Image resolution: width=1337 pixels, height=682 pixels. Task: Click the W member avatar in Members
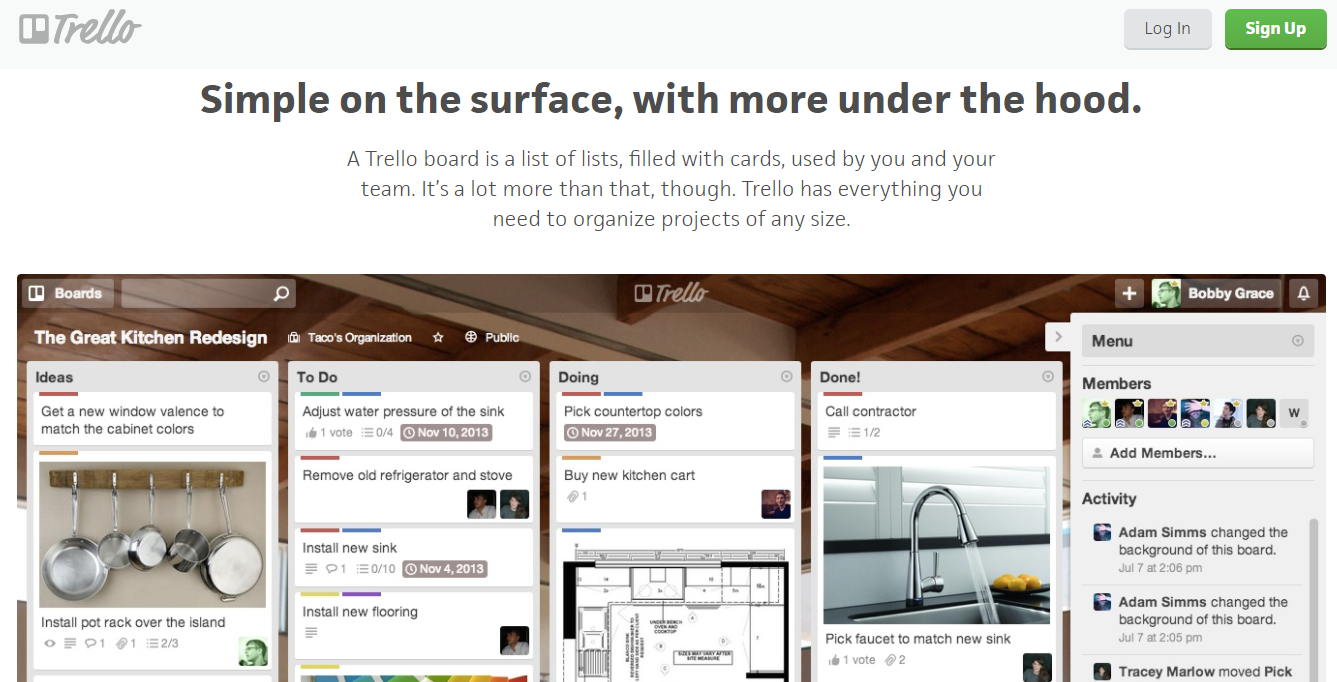point(1294,413)
